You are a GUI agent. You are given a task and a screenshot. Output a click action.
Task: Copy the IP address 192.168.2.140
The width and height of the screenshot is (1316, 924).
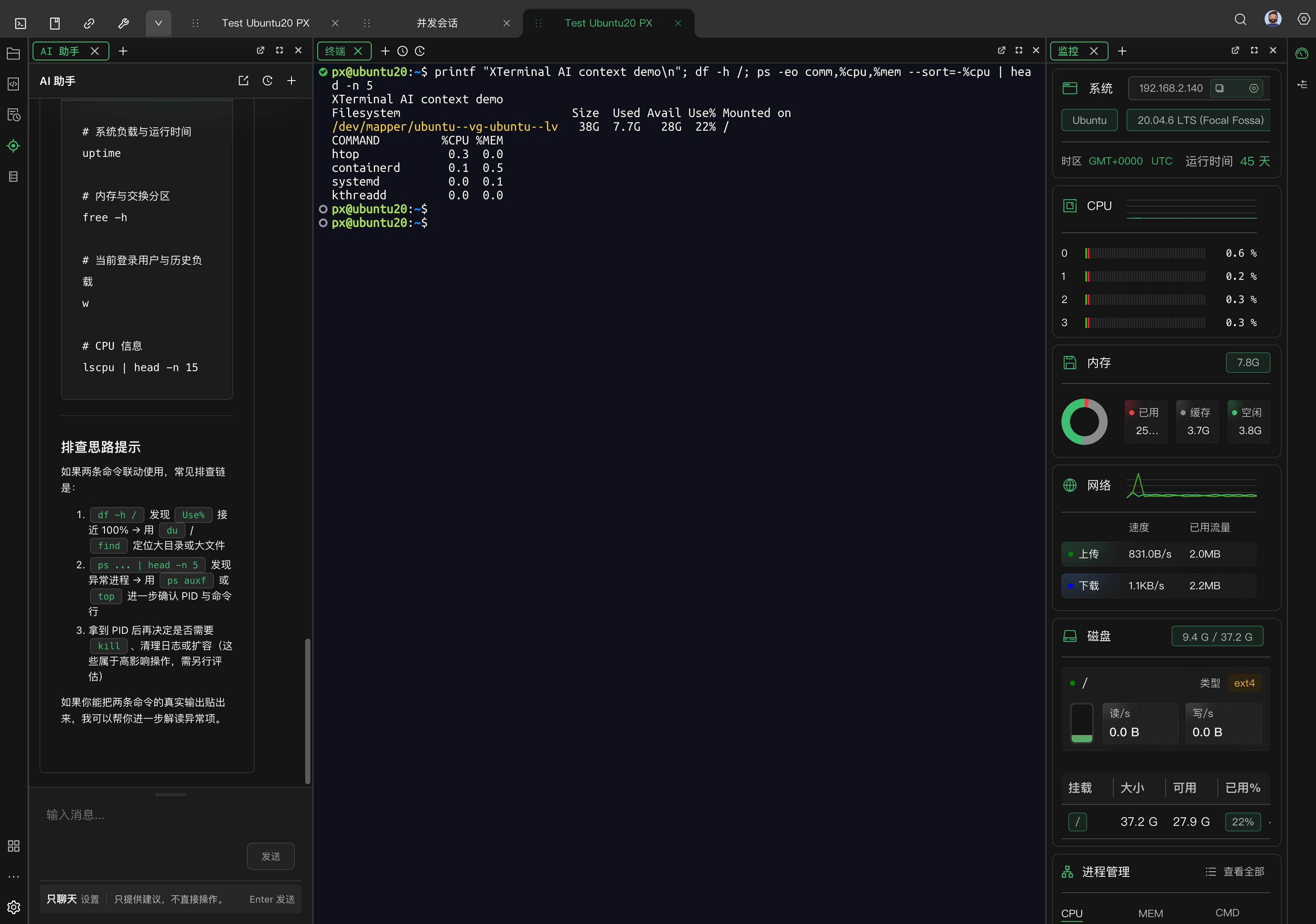click(x=1220, y=88)
